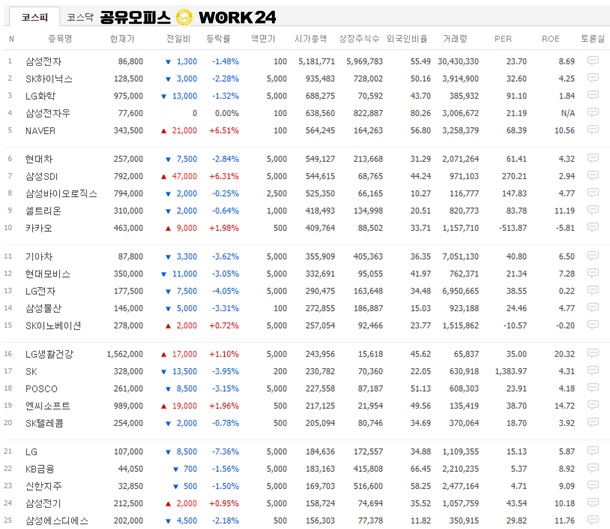The image size is (610, 529).
Task: Open discussion icon for 21 LG row
Action: pos(592,451)
